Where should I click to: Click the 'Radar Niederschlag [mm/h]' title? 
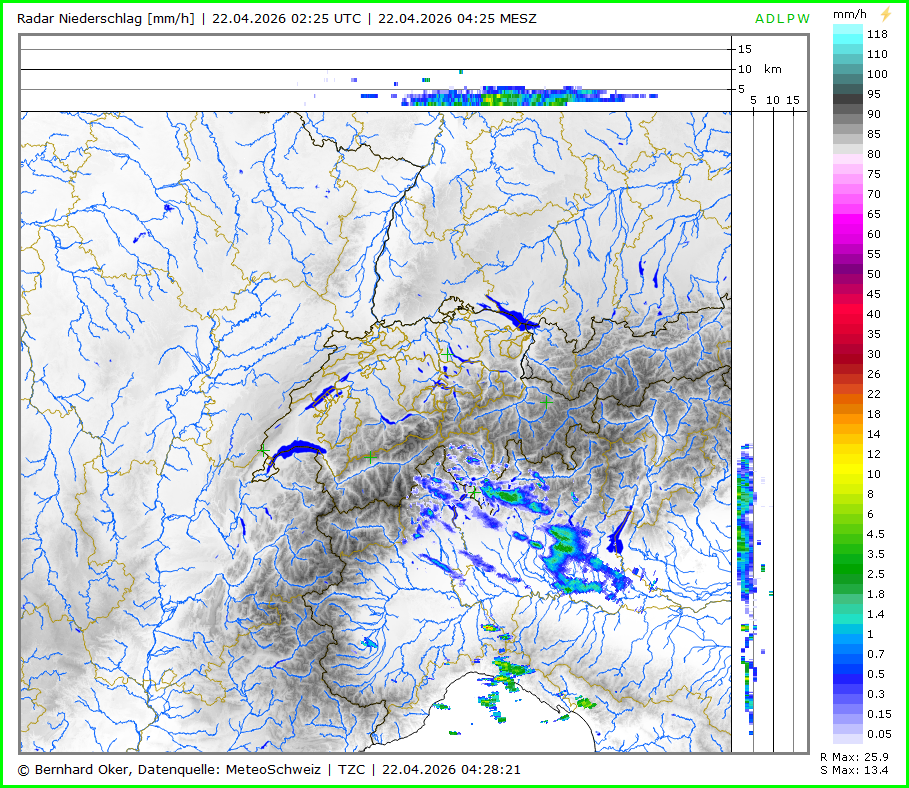106,18
